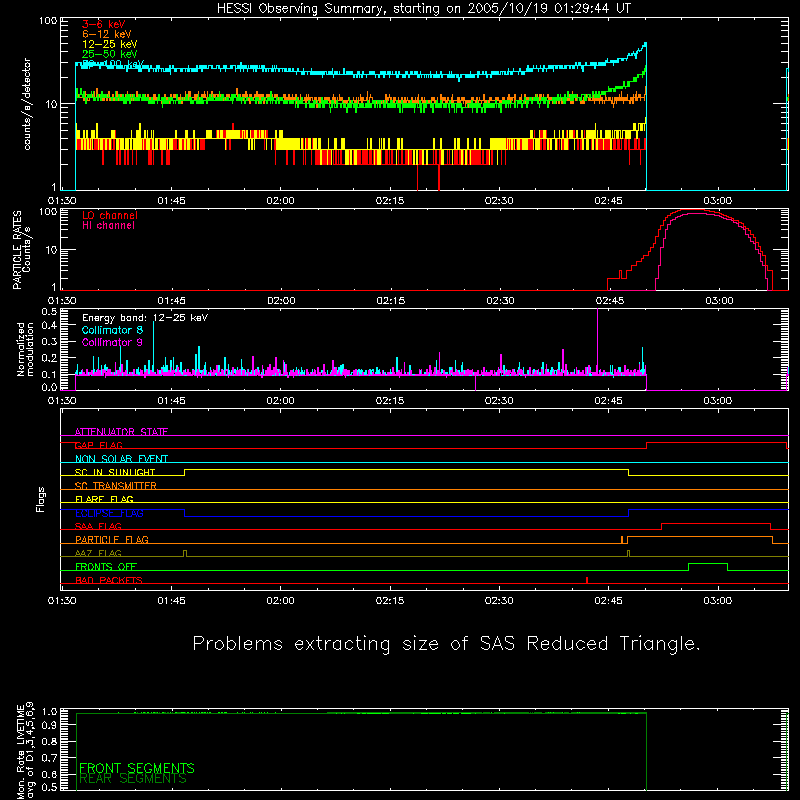Screen dimensions: 800x800
Task: Click the 10 label on the particle rates axis
Action: click(51, 251)
